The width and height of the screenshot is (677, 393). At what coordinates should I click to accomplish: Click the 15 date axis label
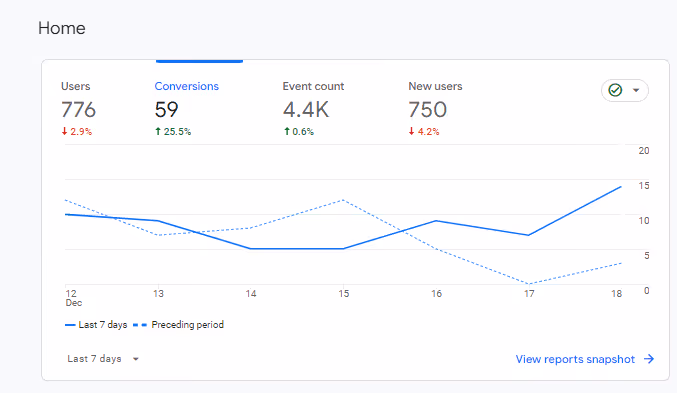click(344, 294)
